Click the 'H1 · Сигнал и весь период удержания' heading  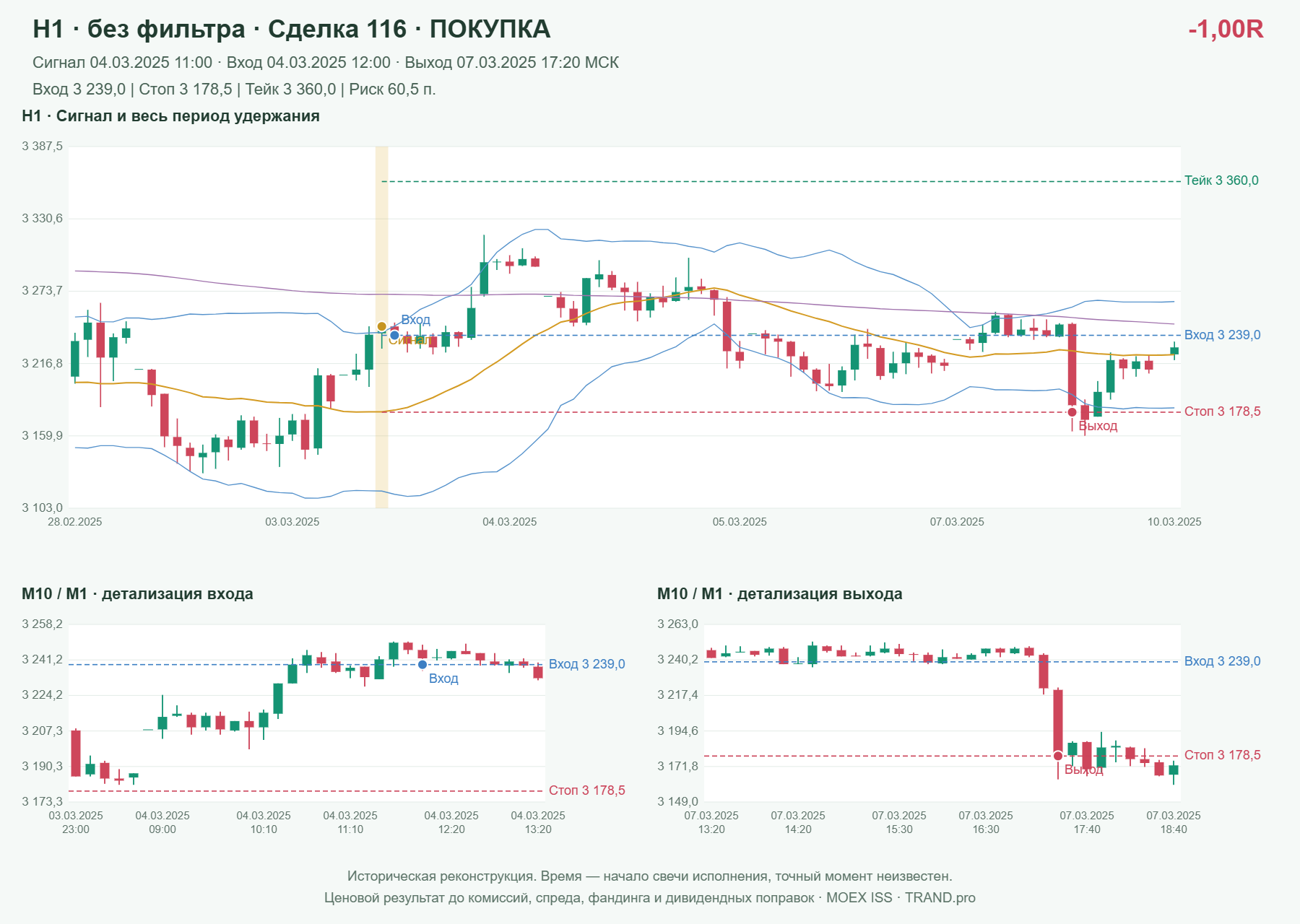pyautogui.click(x=171, y=116)
